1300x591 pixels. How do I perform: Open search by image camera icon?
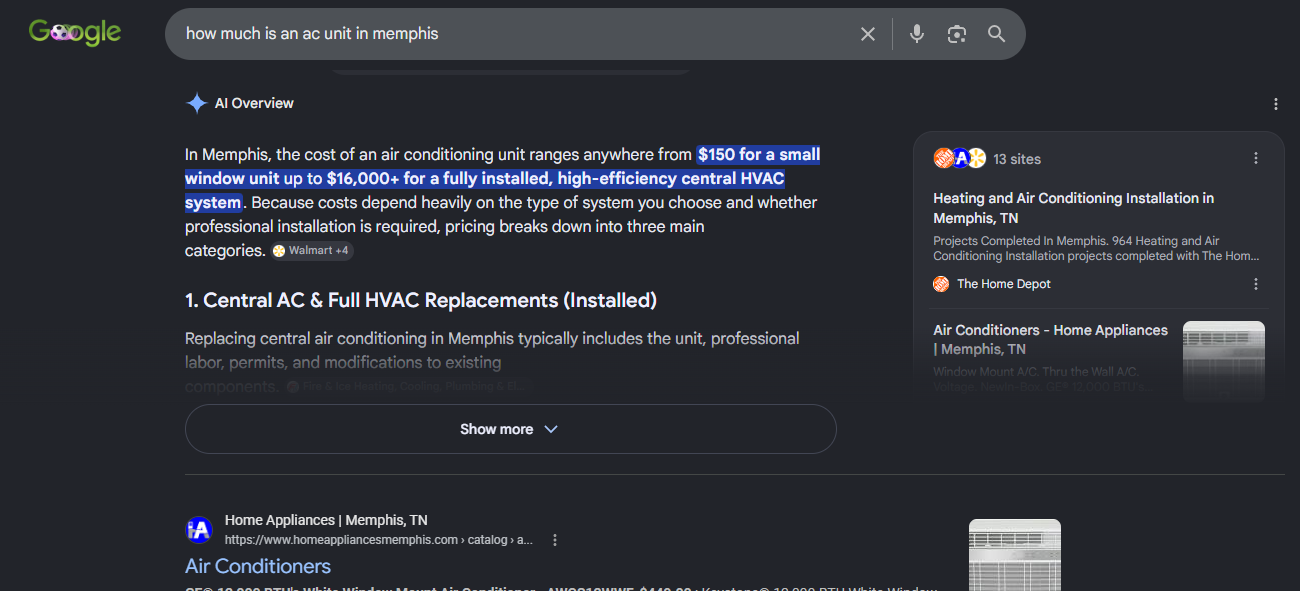[x=957, y=34]
